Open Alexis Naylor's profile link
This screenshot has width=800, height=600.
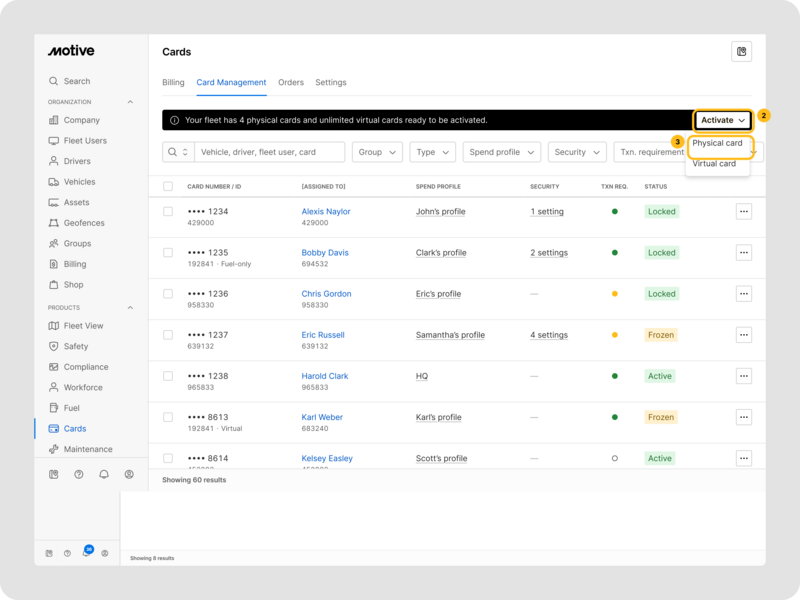pos(326,211)
